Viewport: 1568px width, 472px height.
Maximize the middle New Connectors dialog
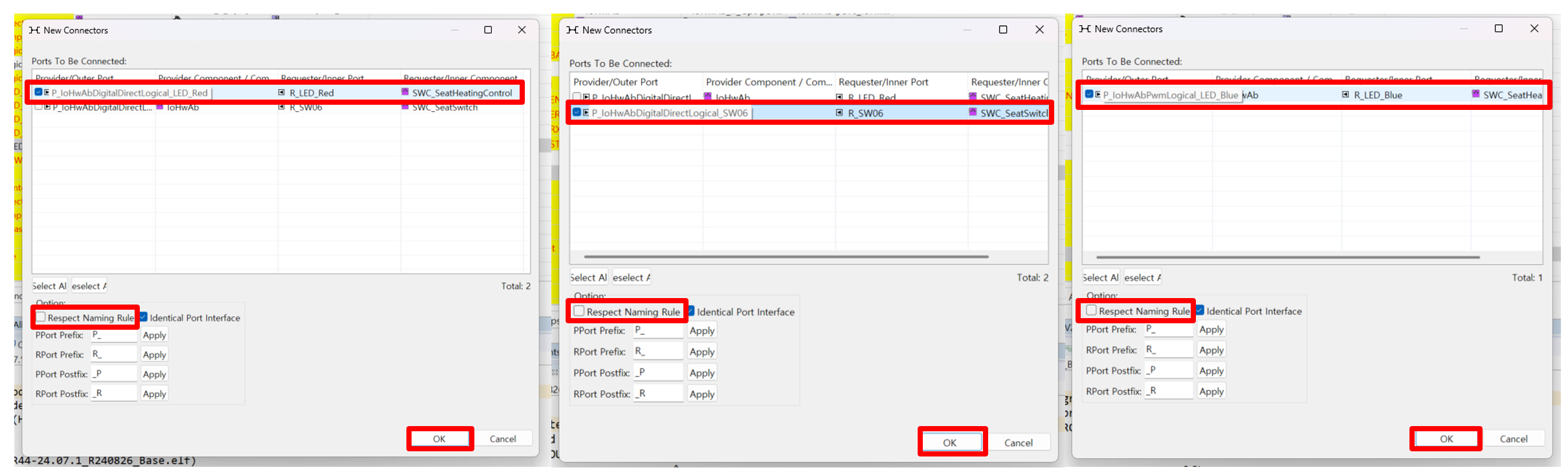[x=1003, y=30]
